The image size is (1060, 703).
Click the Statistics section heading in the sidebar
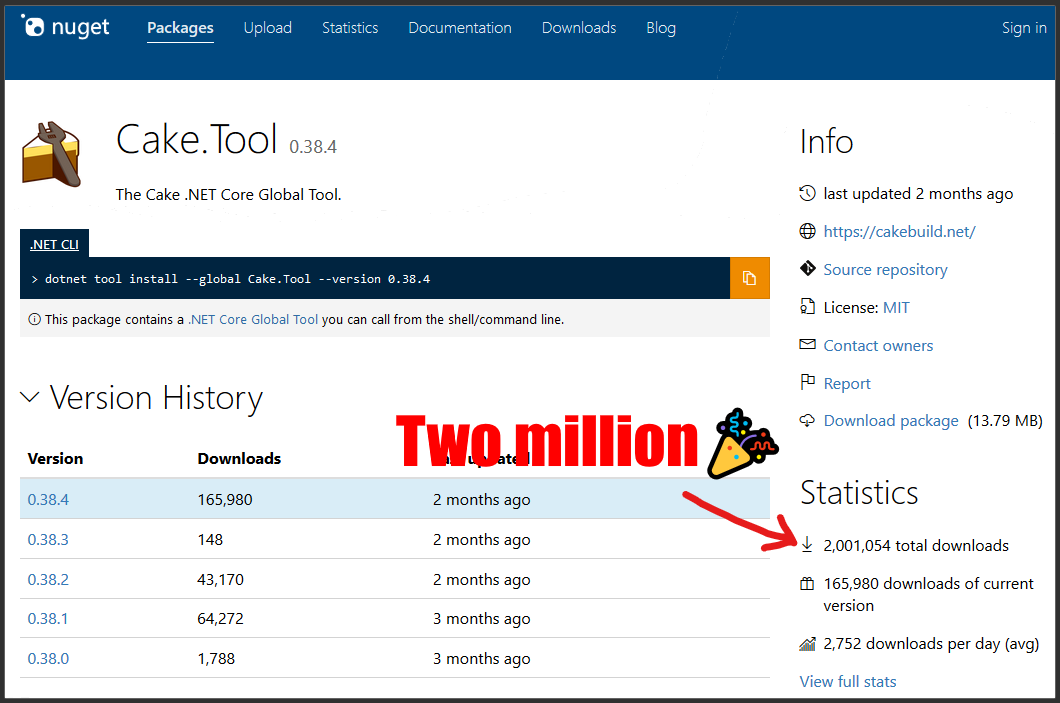coord(859,492)
